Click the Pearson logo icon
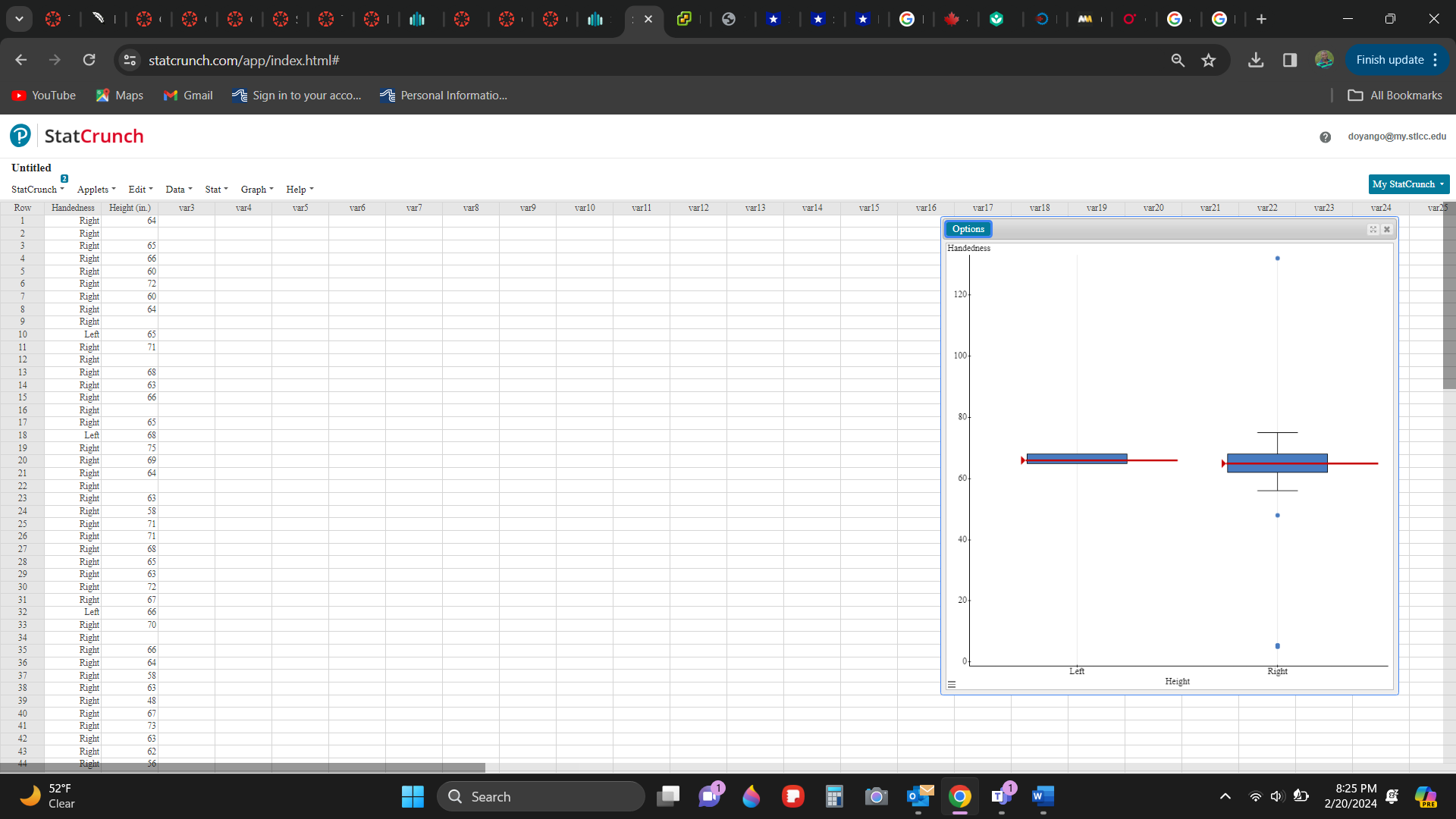This screenshot has width=1456, height=819. [x=20, y=136]
